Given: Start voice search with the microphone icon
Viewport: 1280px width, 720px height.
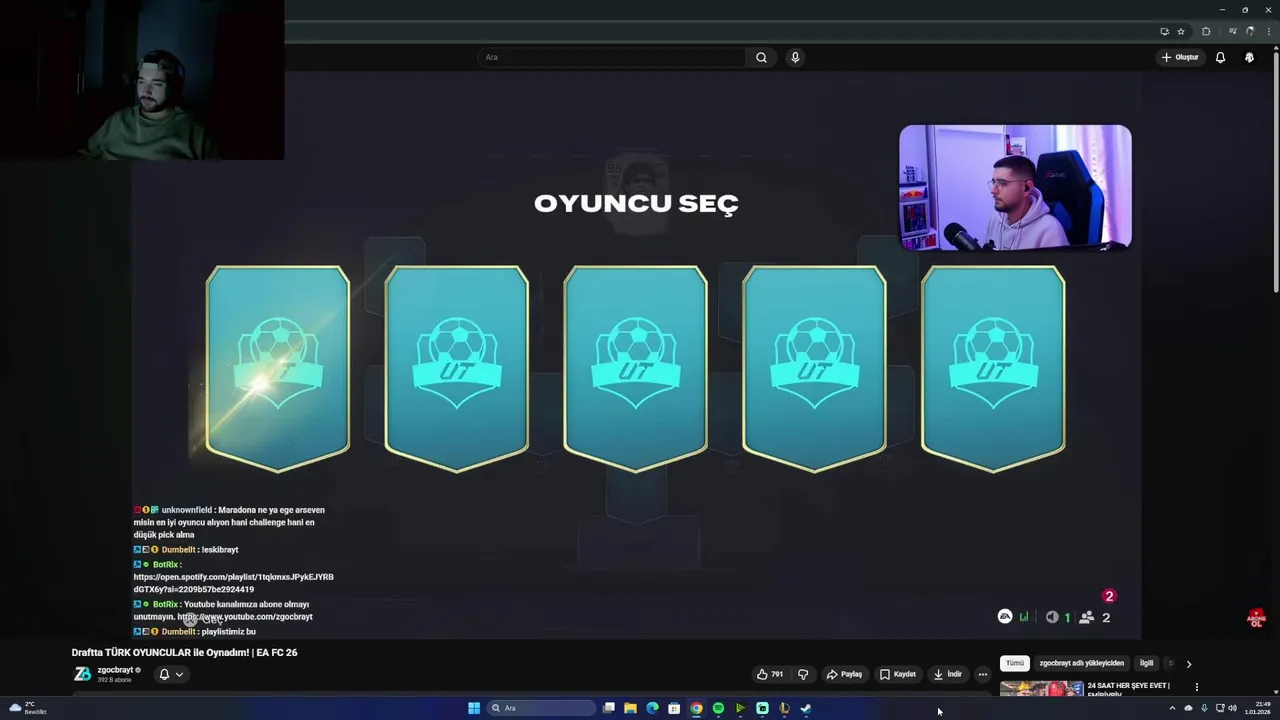Looking at the screenshot, I should (x=795, y=57).
